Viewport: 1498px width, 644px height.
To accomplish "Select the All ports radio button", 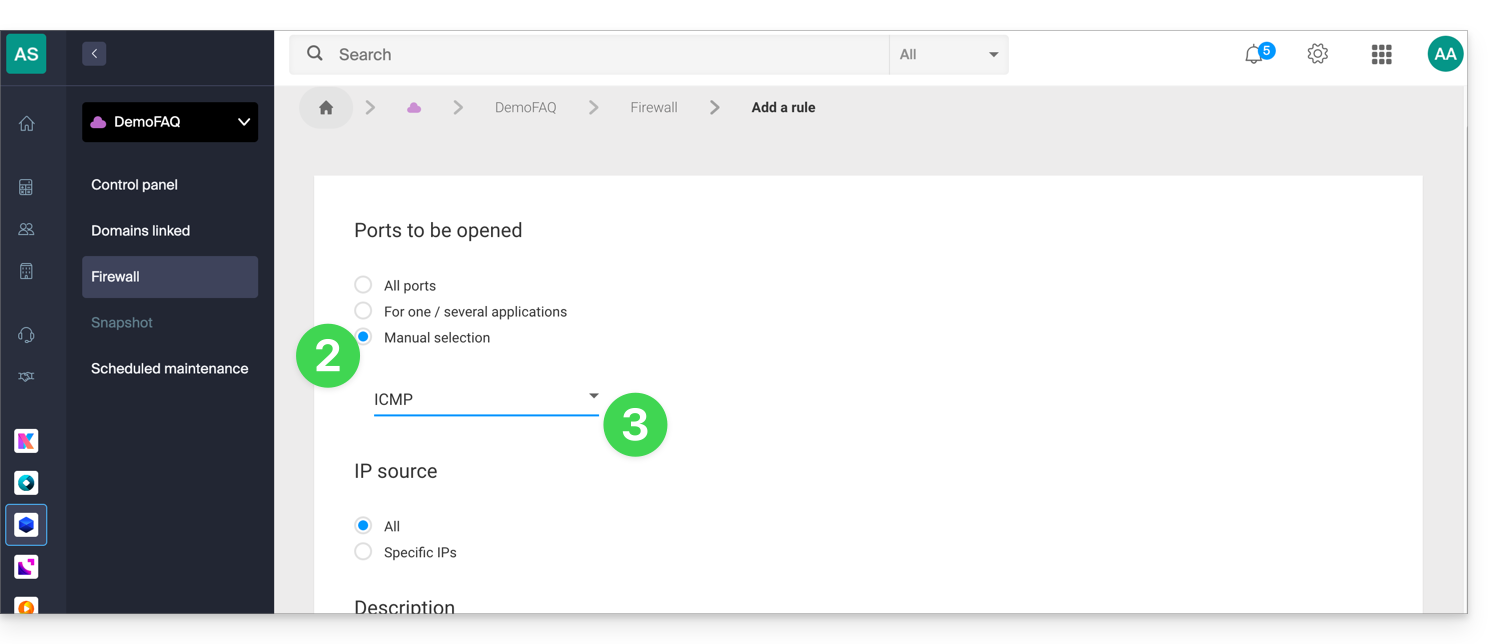I will 363,285.
